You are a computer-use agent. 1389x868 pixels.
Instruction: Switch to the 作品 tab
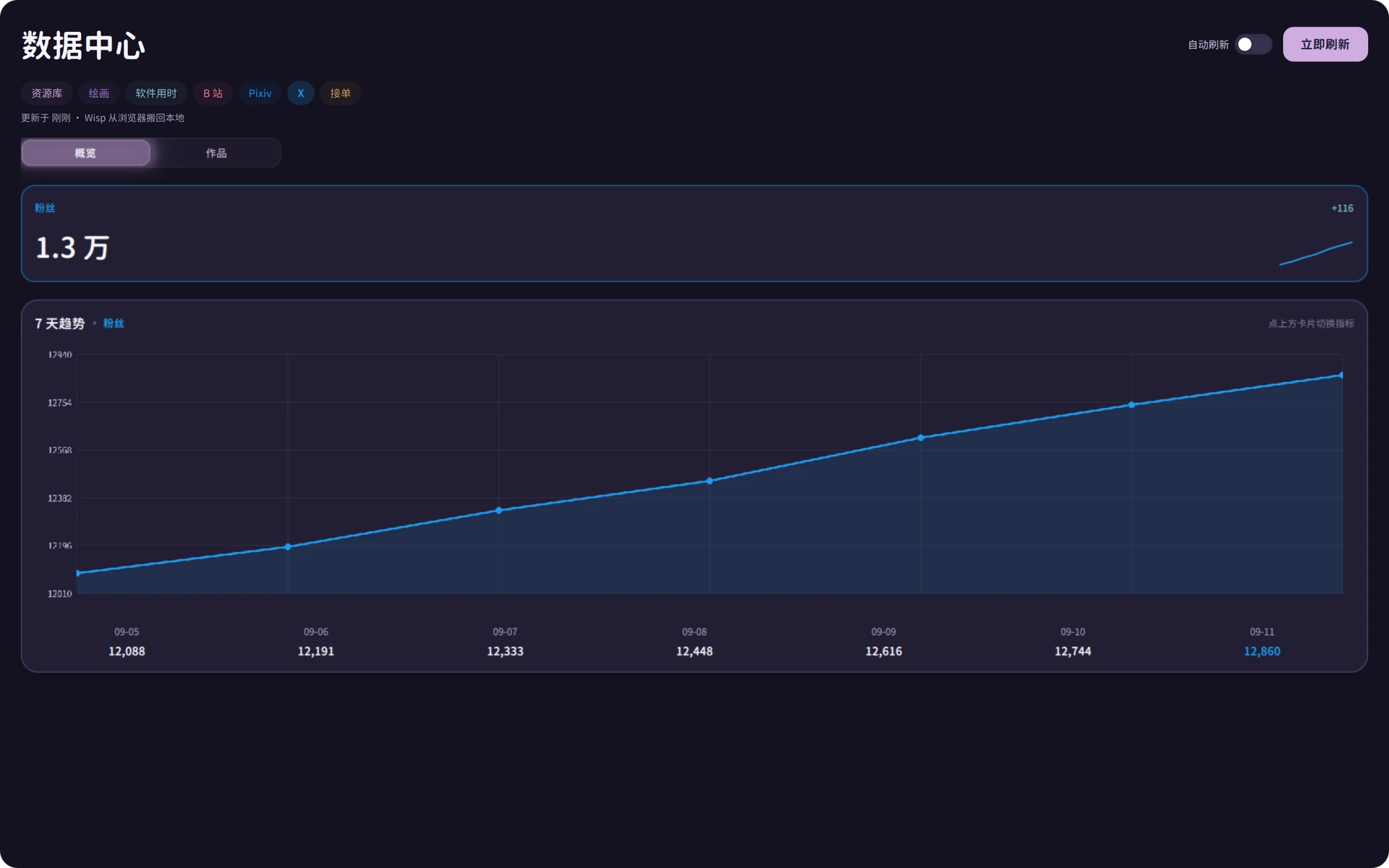[x=216, y=153]
